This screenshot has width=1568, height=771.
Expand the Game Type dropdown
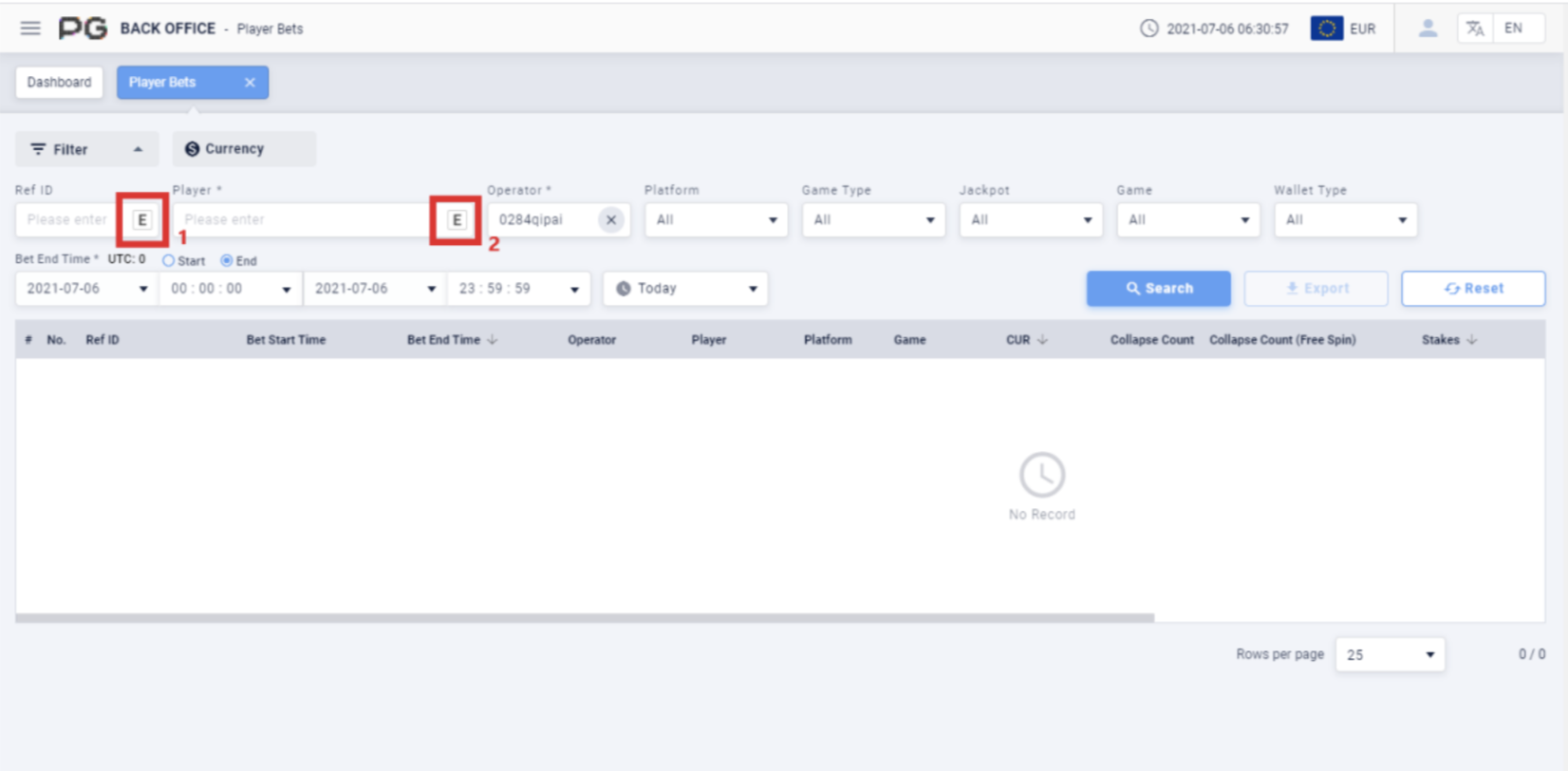coord(873,220)
